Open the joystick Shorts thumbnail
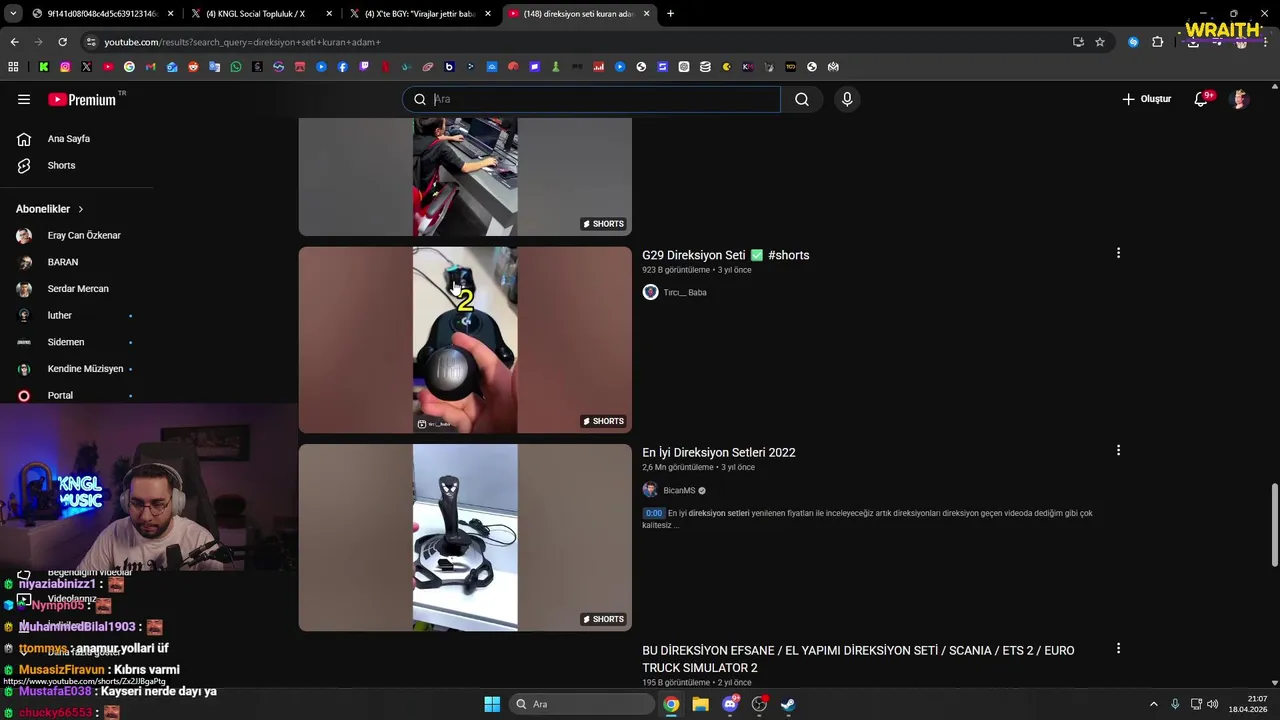The width and height of the screenshot is (1280, 720). click(465, 537)
